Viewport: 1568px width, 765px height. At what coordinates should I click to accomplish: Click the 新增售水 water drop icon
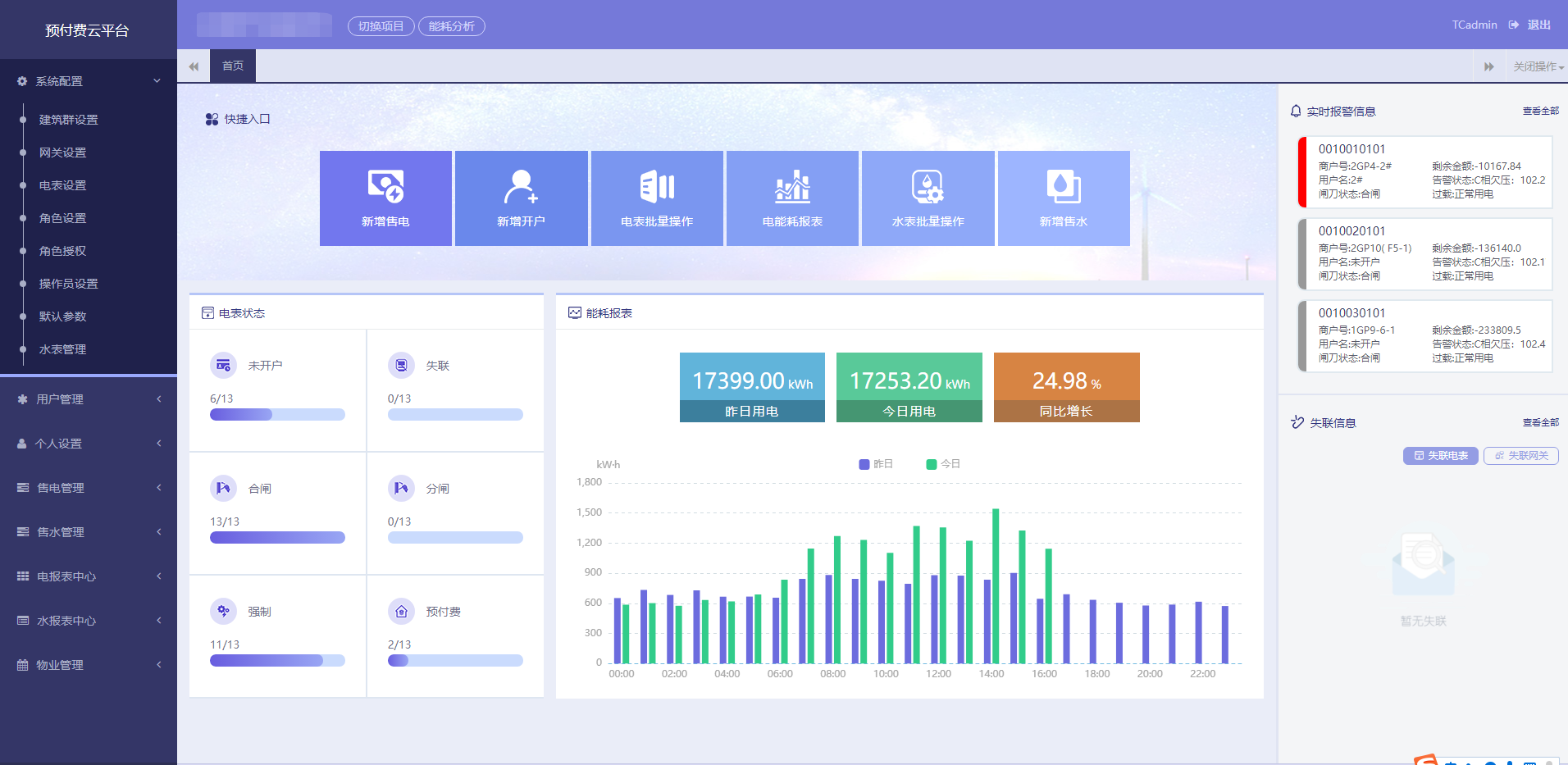[1063, 186]
